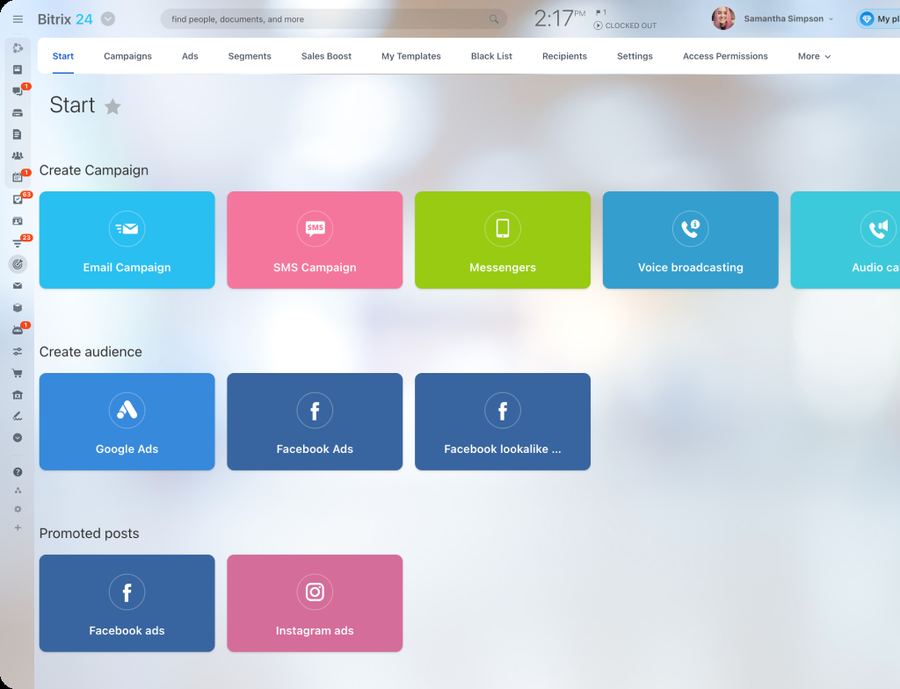Image resolution: width=900 pixels, height=689 pixels.
Task: Click the Clocked Out play button
Action: pyautogui.click(x=598, y=26)
